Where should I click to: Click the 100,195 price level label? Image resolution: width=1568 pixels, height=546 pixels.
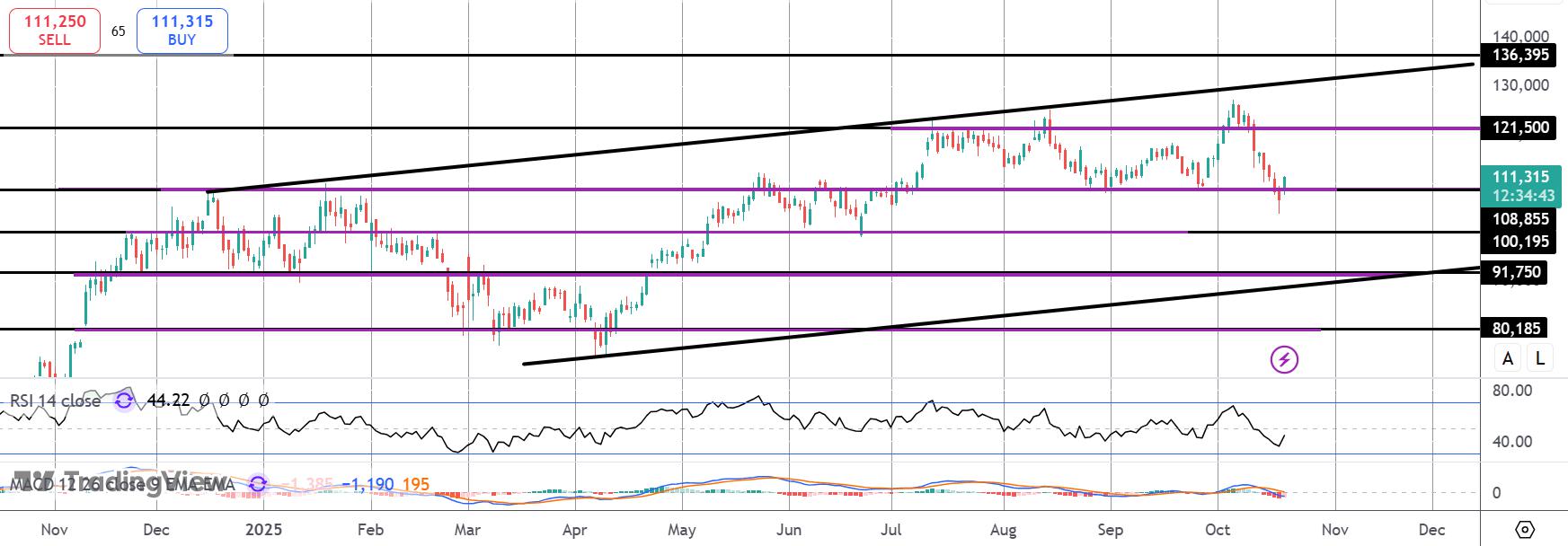1520,242
